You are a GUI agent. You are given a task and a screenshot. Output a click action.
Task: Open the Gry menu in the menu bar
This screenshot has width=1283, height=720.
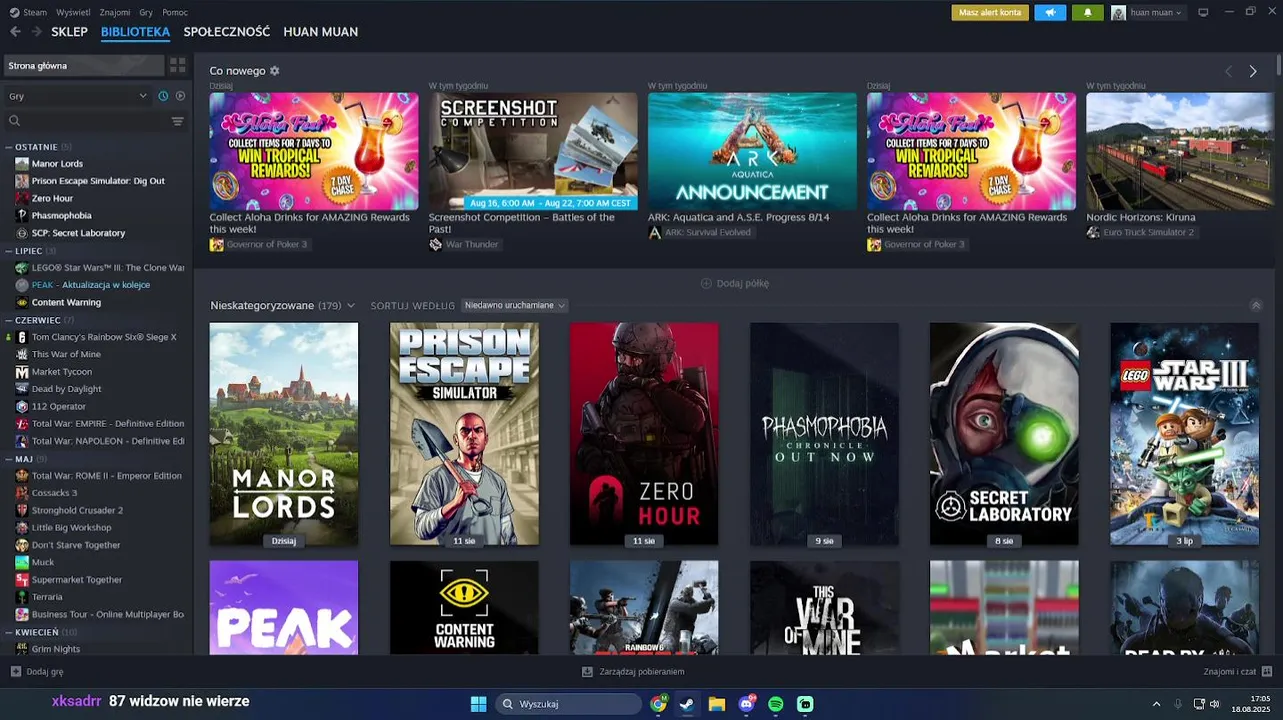tap(146, 12)
